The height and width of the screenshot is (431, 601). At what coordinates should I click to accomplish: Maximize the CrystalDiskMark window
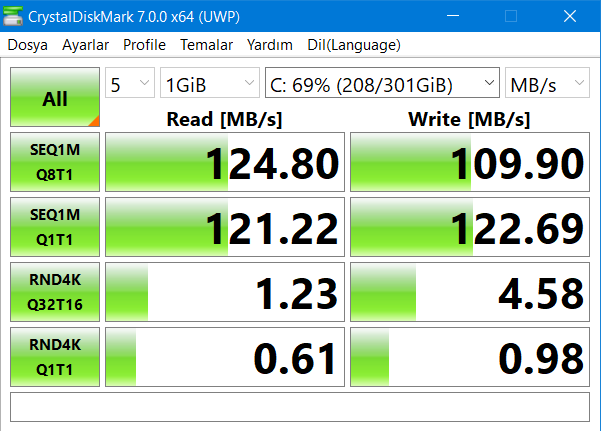pyautogui.click(x=511, y=16)
